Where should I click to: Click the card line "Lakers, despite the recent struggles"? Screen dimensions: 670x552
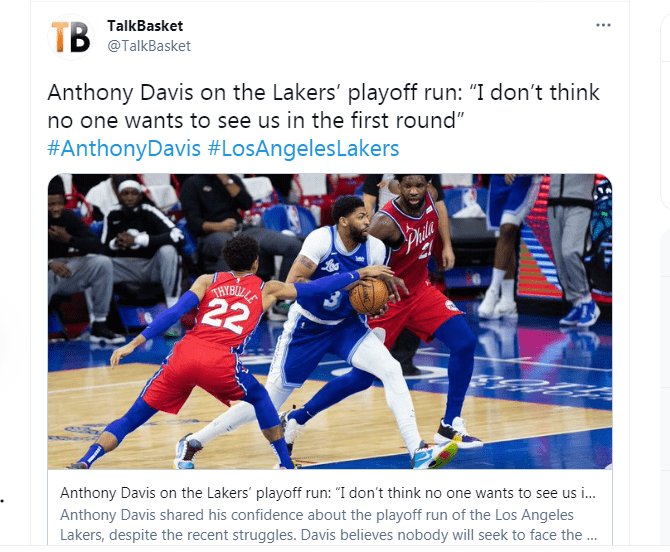coord(328,534)
